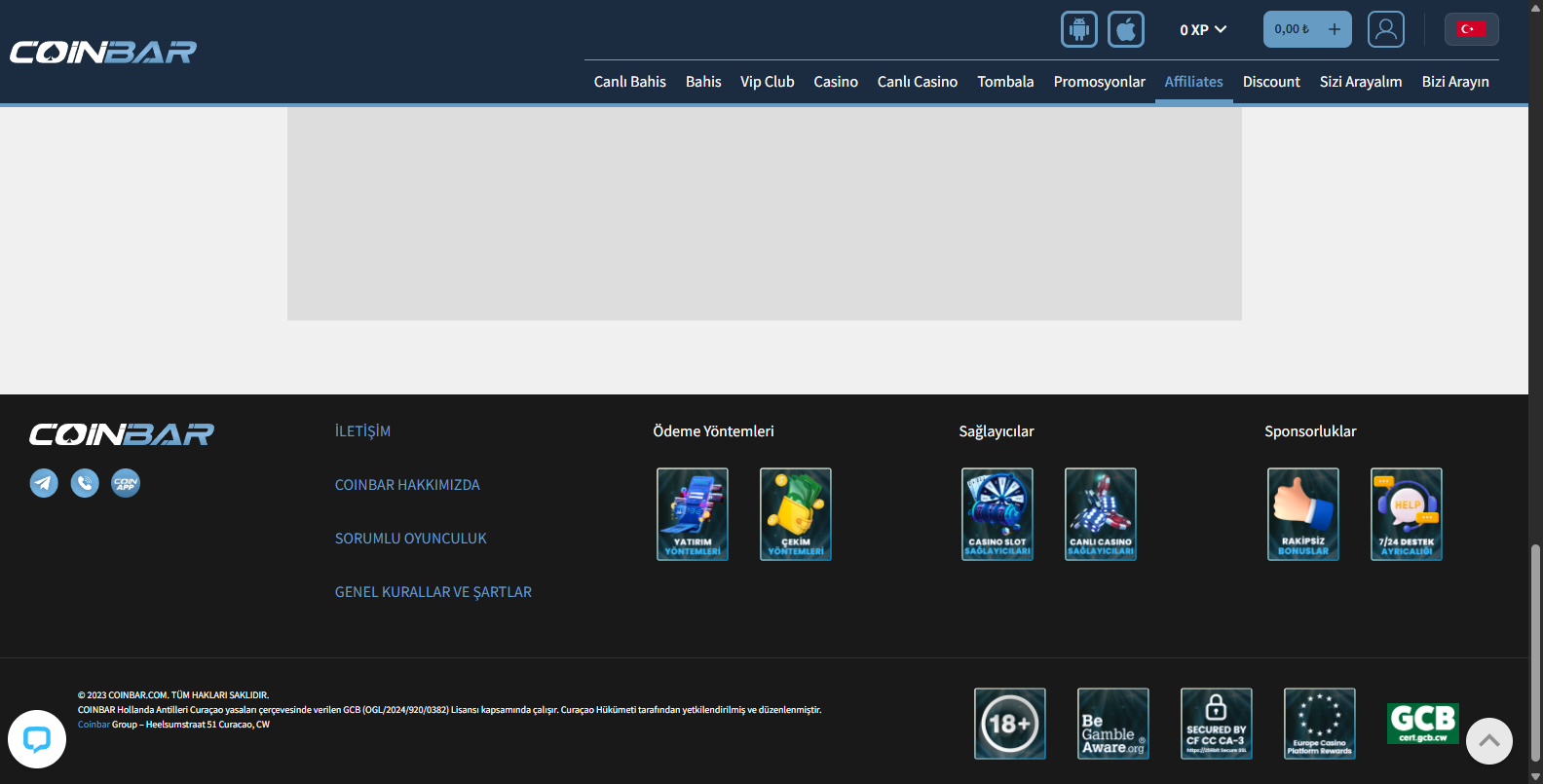Open the Casino menu item

[836, 82]
